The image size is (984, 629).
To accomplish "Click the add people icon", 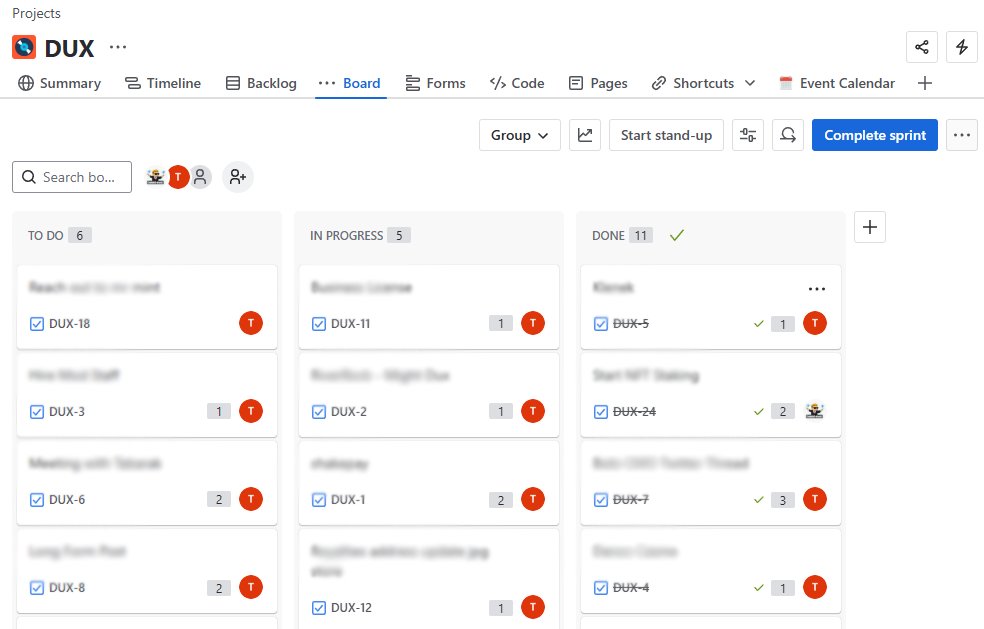I will point(237,177).
